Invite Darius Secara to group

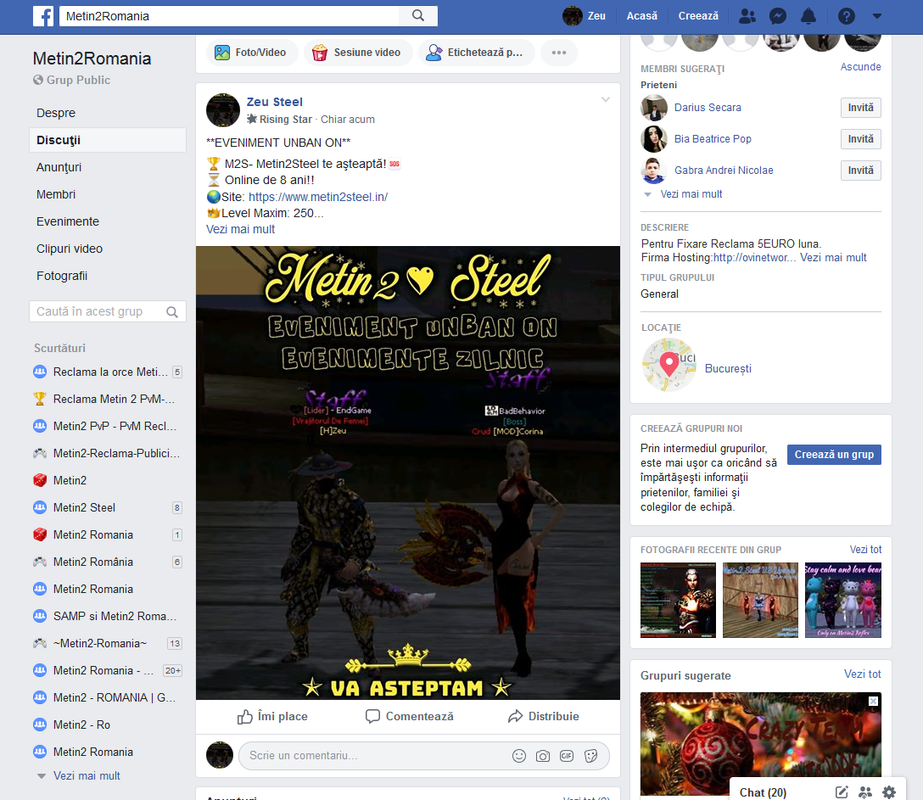coord(861,108)
